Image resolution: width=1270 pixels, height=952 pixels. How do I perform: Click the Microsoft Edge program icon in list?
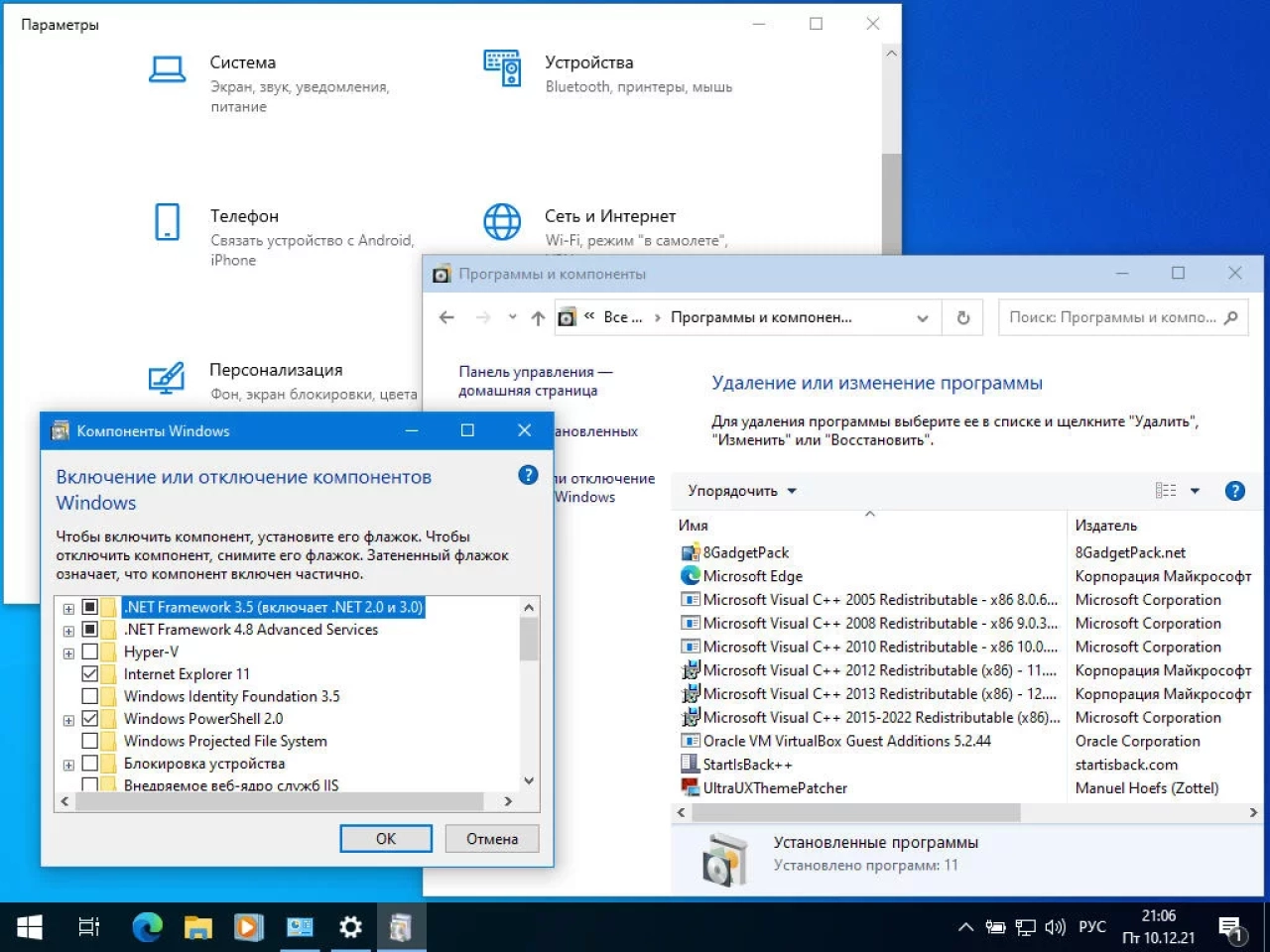(x=691, y=576)
